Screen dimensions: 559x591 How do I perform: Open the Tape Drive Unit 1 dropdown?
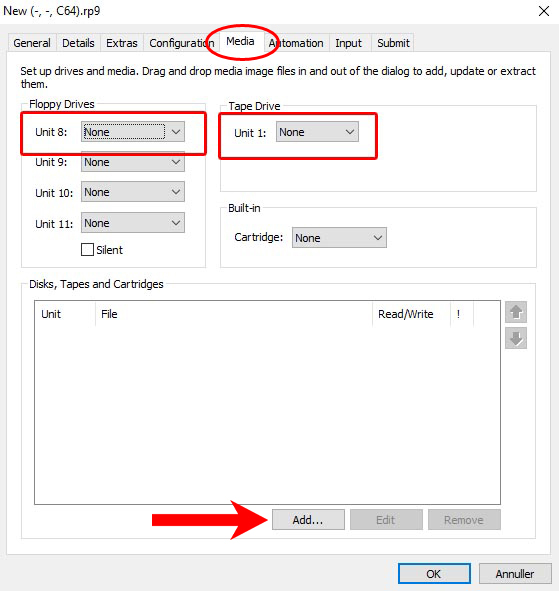tap(317, 132)
